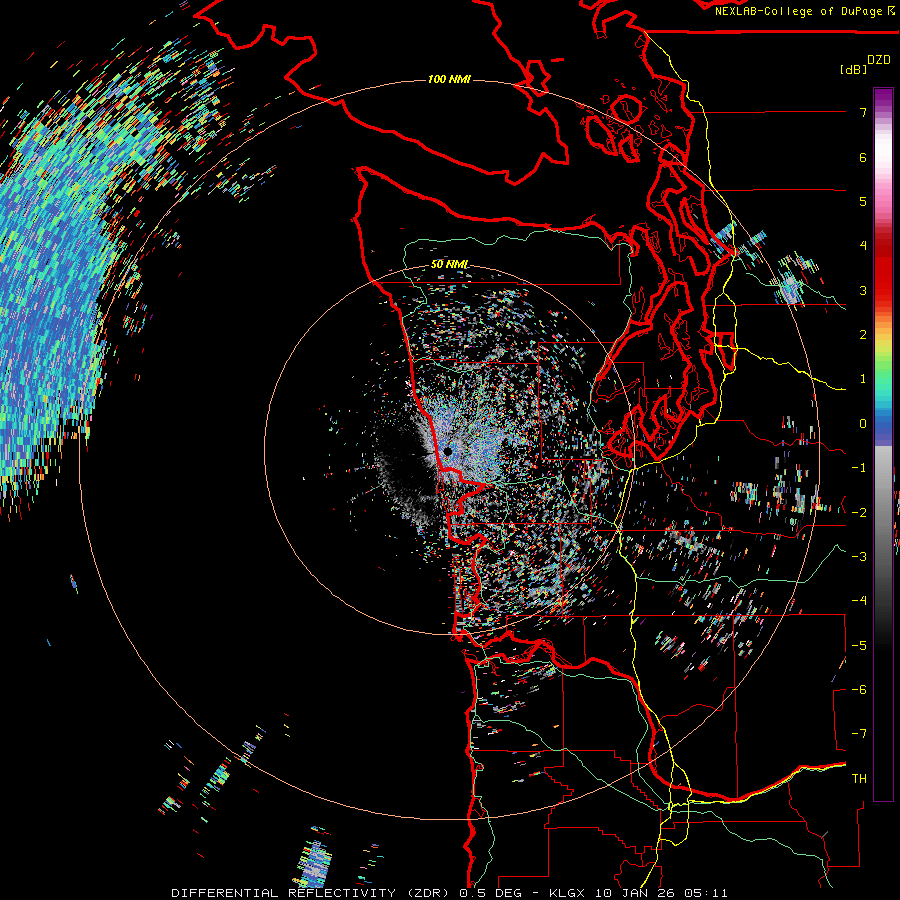Screen dimensions: 900x900
Task: Click the -7 value on color scale
Action: (859, 734)
